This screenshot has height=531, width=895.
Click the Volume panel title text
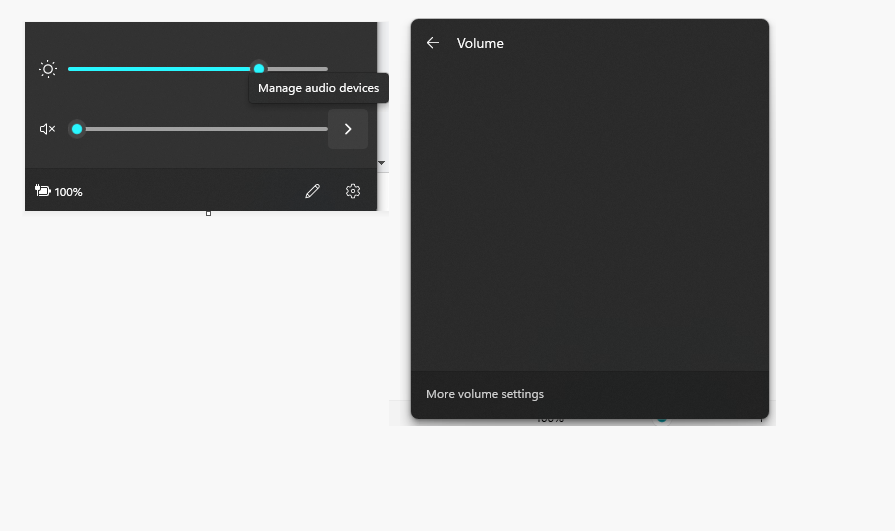(x=480, y=43)
